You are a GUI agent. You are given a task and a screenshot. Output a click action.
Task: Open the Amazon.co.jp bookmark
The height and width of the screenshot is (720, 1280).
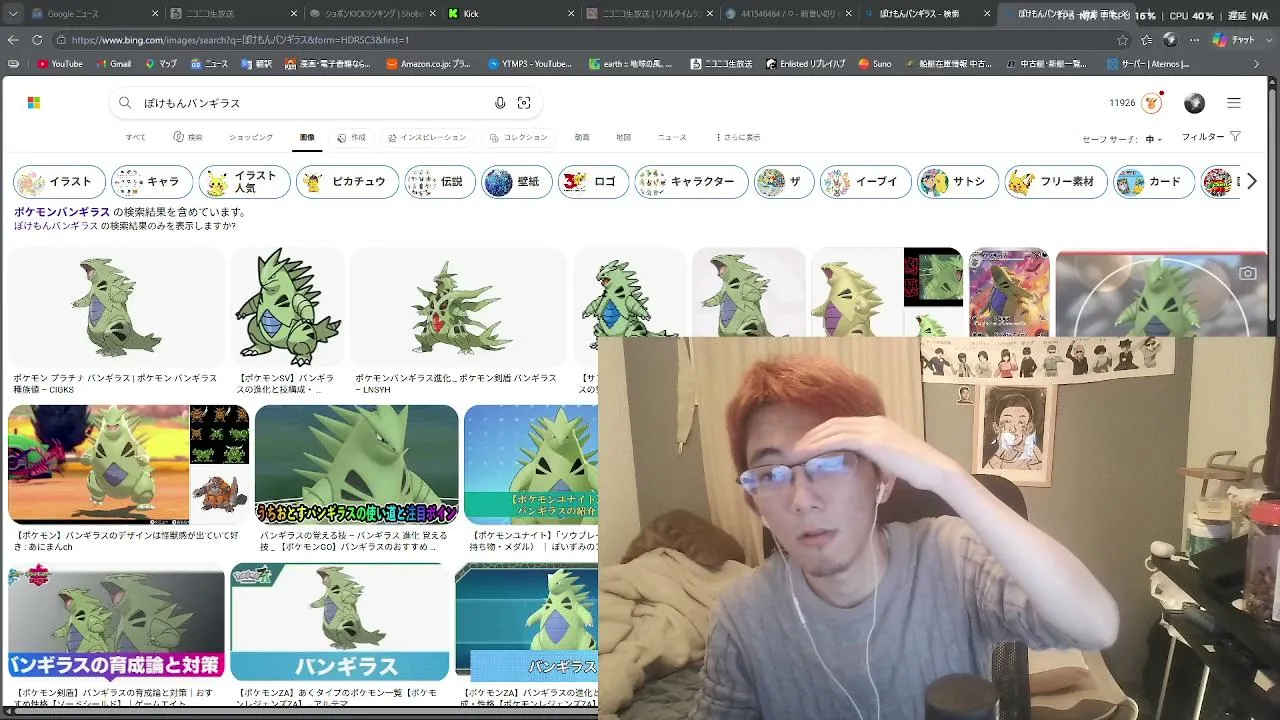[428, 64]
